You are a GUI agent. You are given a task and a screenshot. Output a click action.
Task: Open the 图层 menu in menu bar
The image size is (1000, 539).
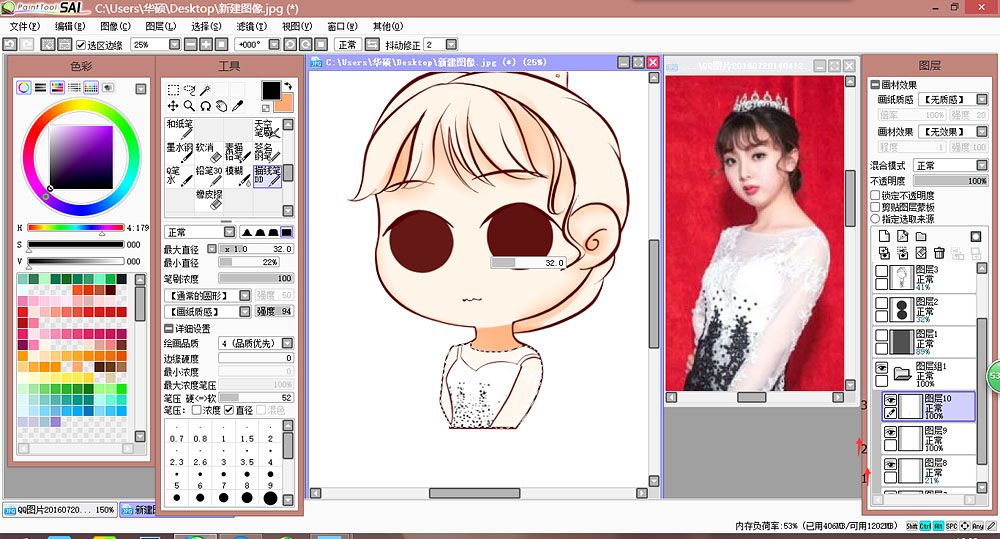(x=160, y=26)
